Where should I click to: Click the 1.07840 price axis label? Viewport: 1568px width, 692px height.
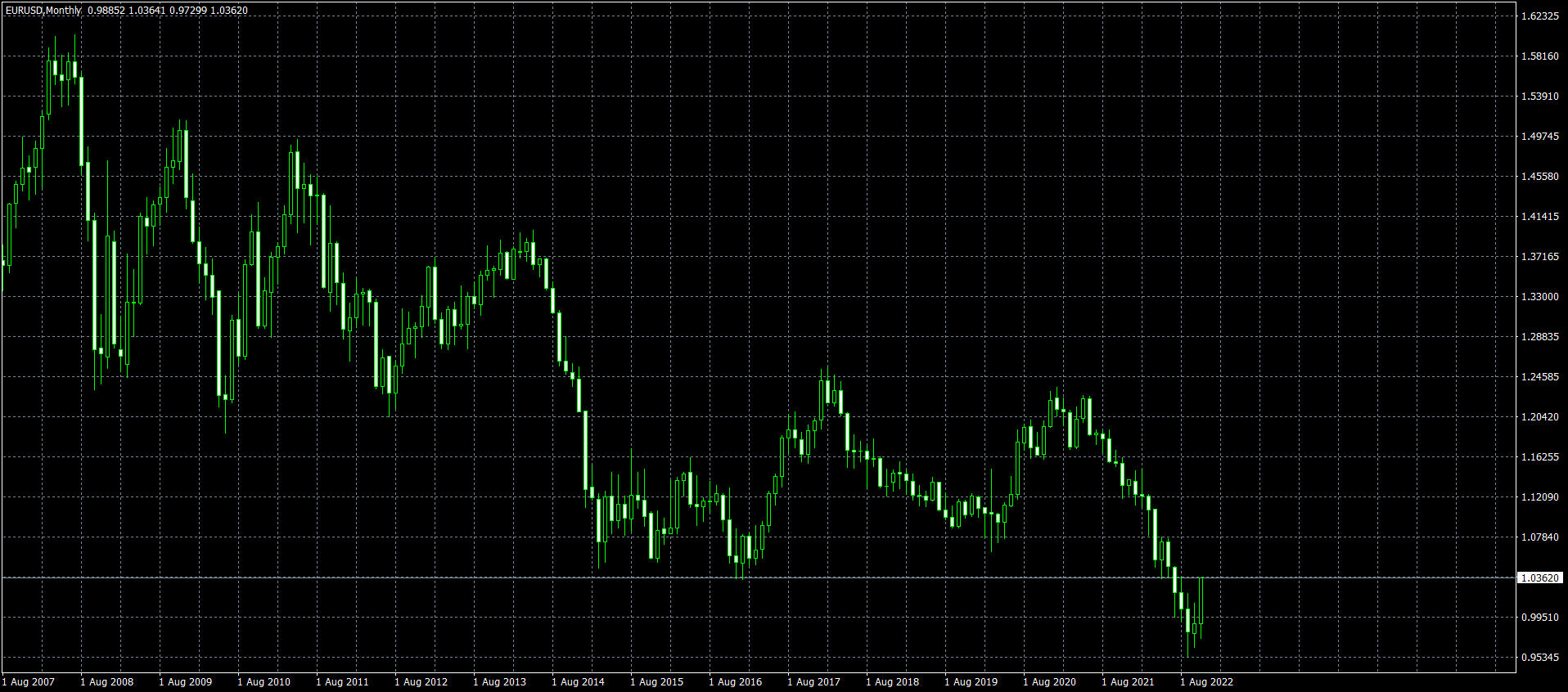1540,537
